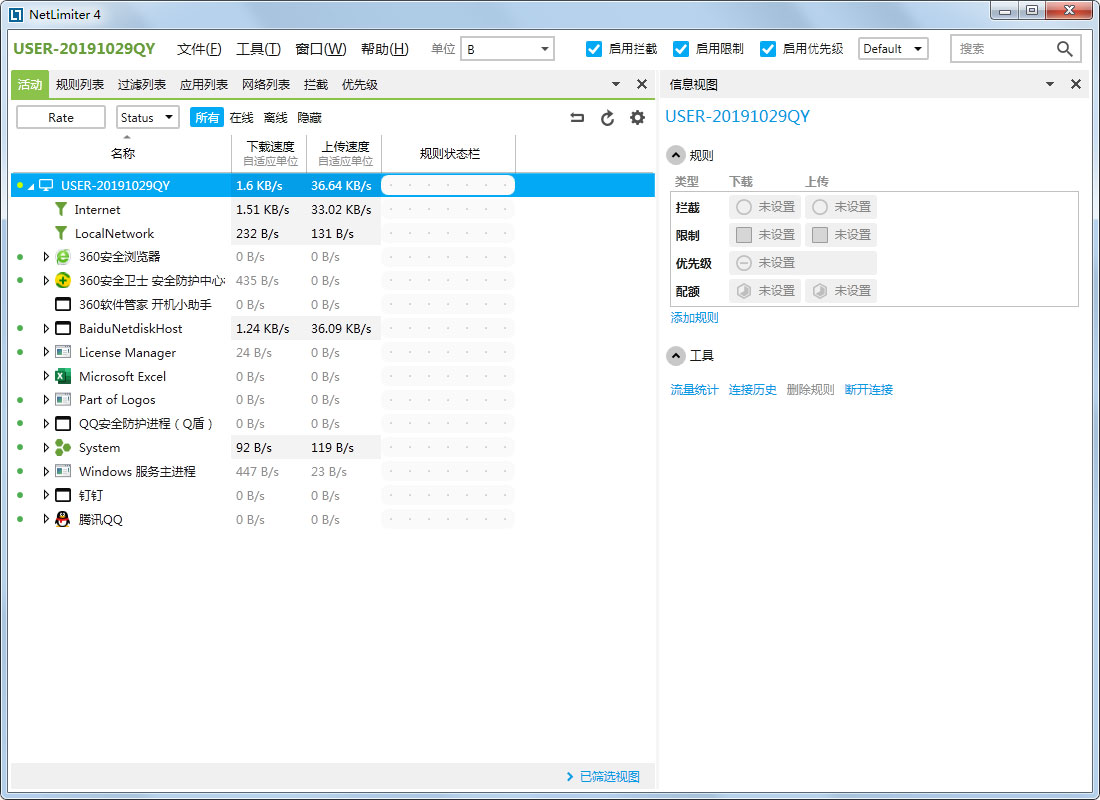Click the refresh icon in activity toolbar

(607, 118)
